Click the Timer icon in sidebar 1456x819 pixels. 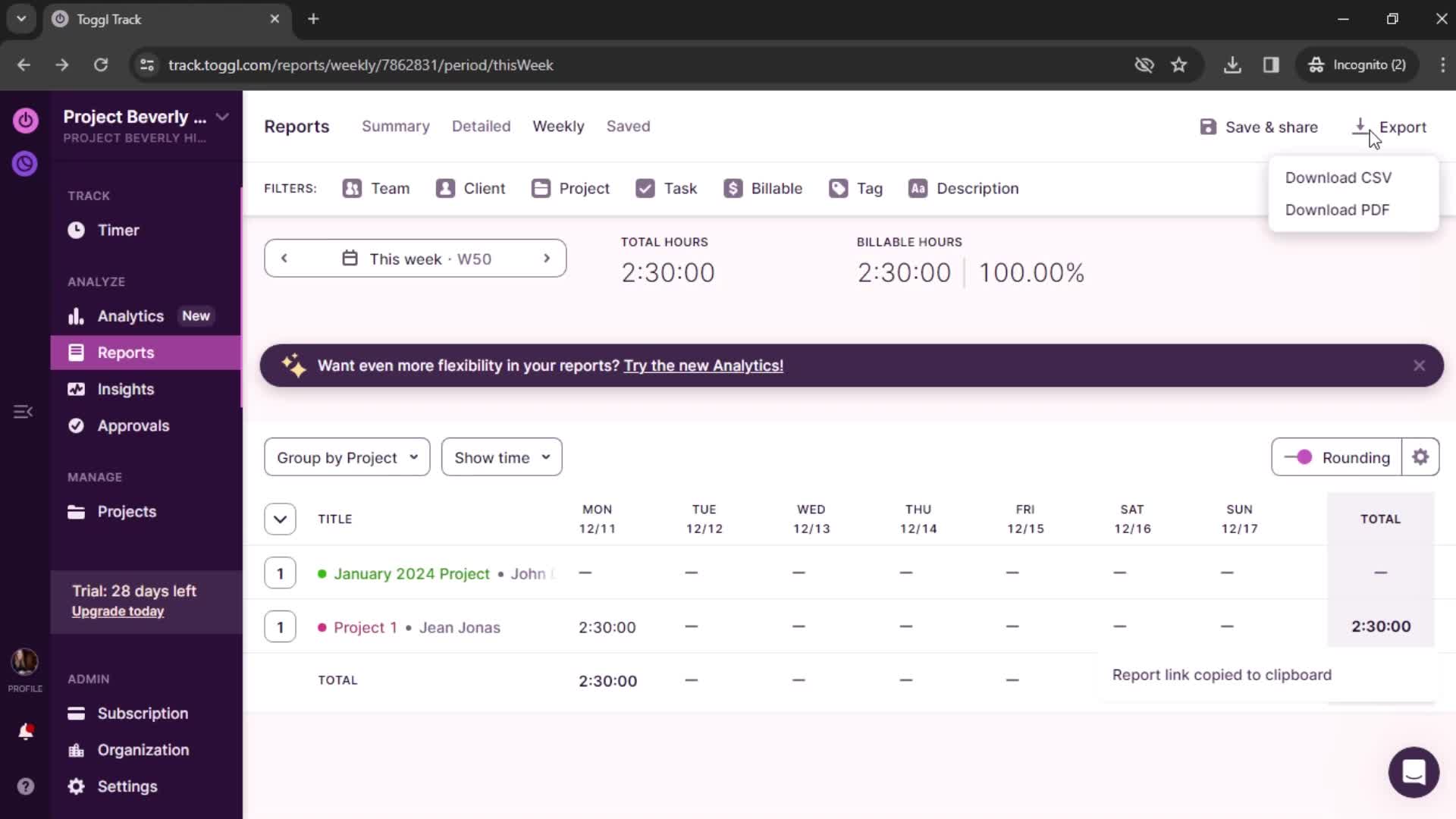[76, 230]
